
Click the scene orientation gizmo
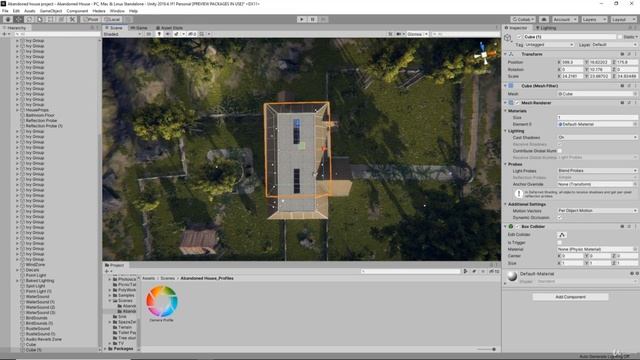click(x=484, y=54)
